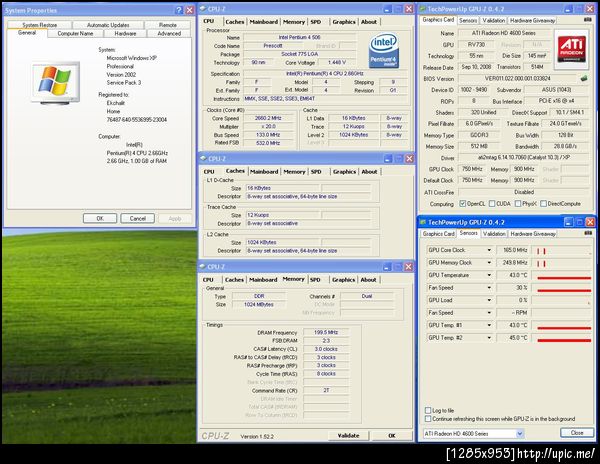The image size is (600, 464).
Task: Click the screenshot camera icon in GPU-Z Graphics Card window
Action: [x=588, y=20]
